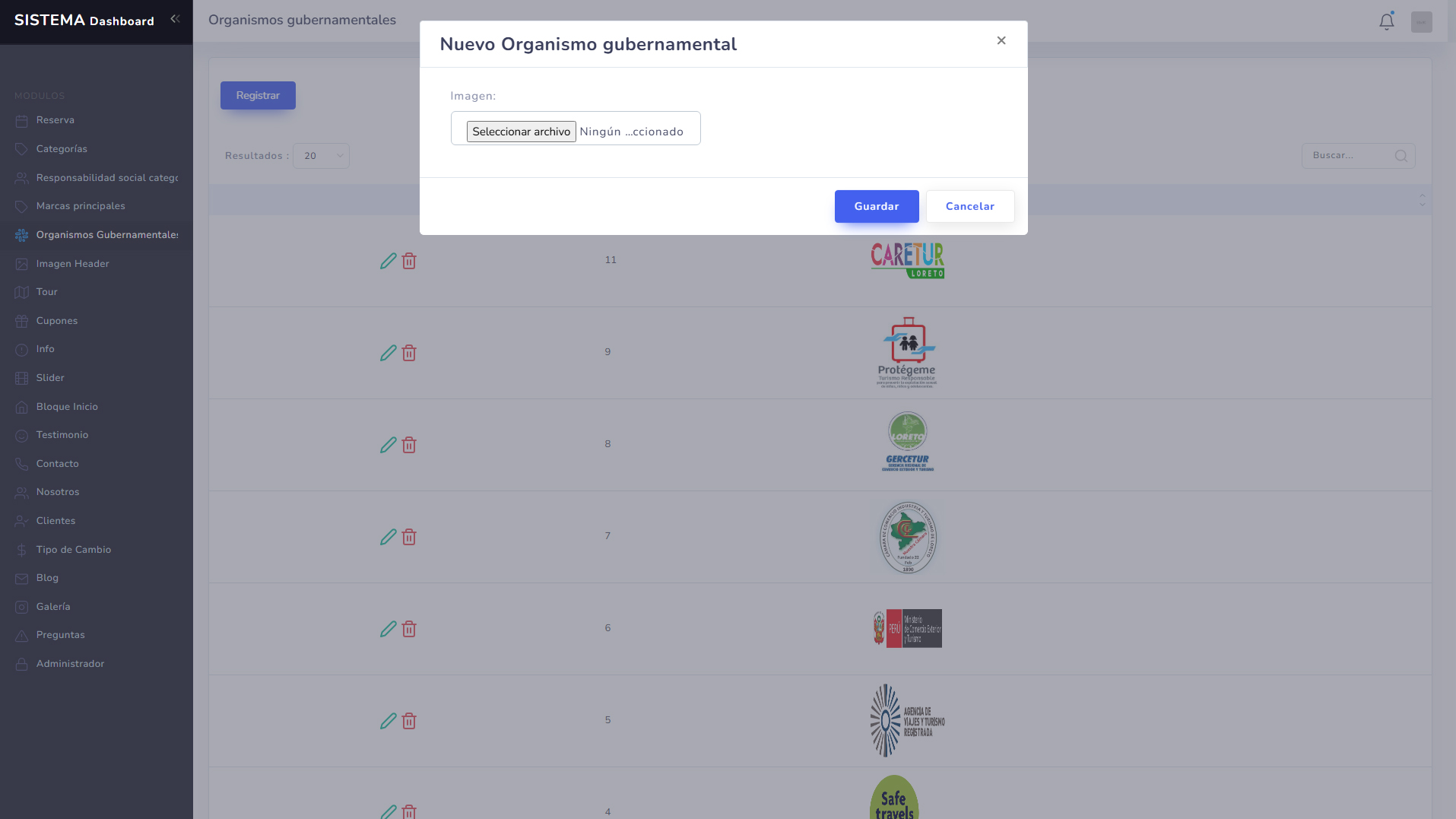Click the search magnifier icon
The width and height of the screenshot is (1456, 819).
[x=1400, y=156]
